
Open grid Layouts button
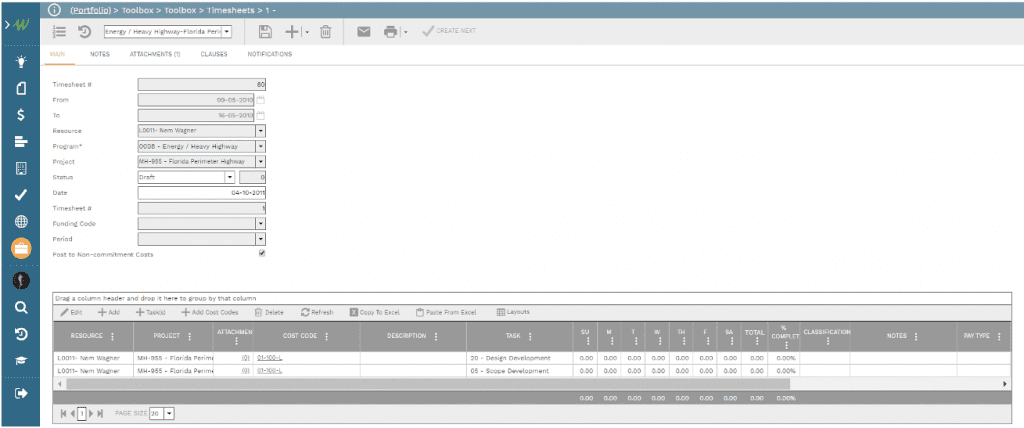click(513, 312)
